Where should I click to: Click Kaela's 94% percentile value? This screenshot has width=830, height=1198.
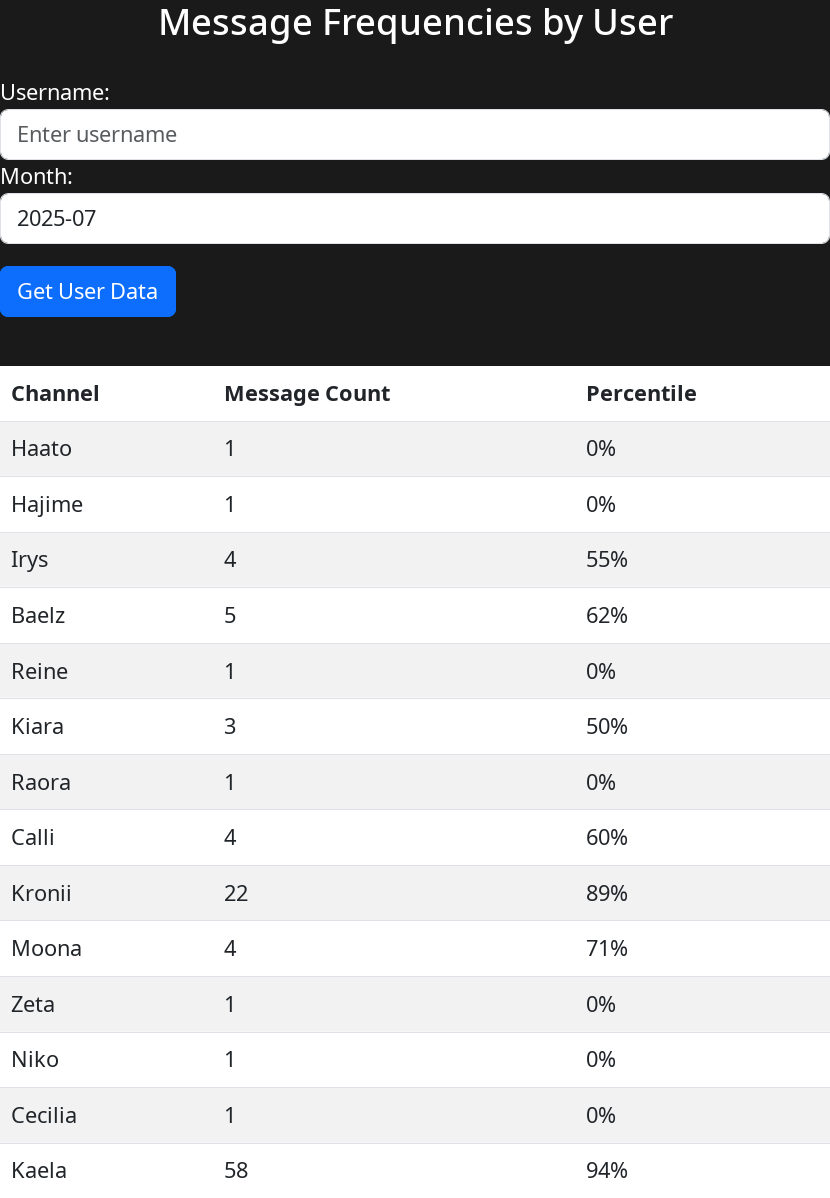tap(607, 1171)
